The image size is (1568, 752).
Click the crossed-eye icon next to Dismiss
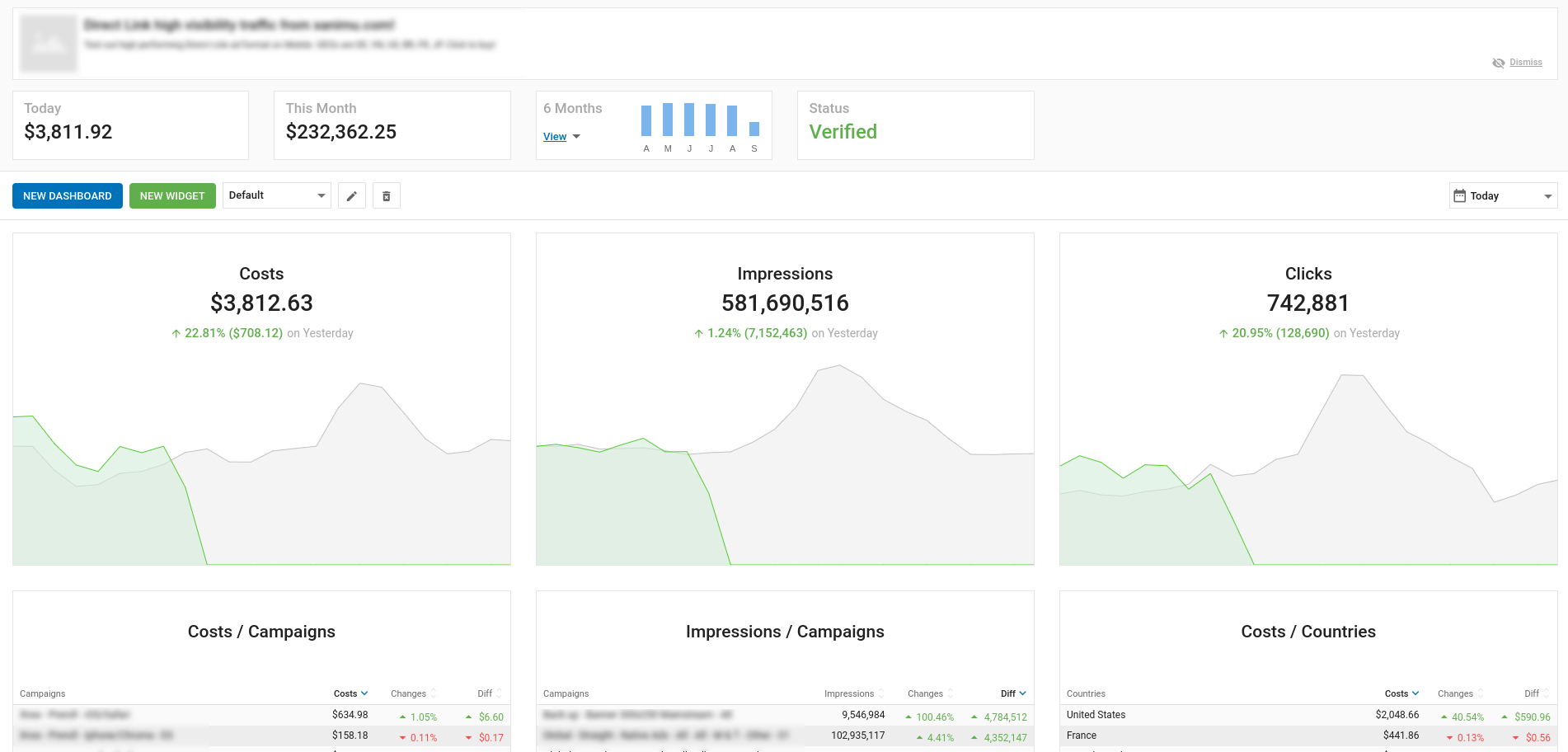pos(1498,63)
